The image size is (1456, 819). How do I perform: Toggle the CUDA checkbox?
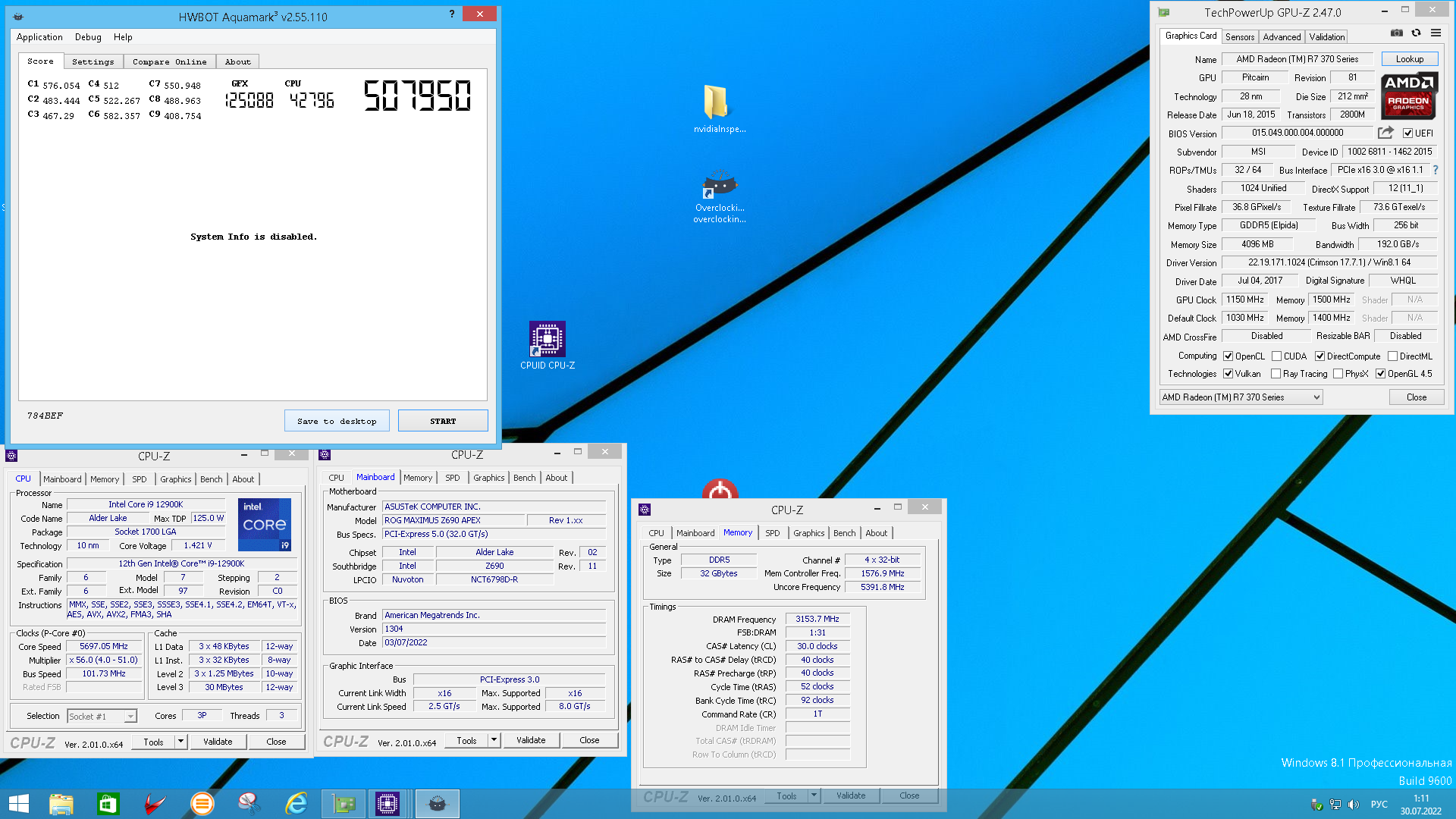pyautogui.click(x=1276, y=356)
